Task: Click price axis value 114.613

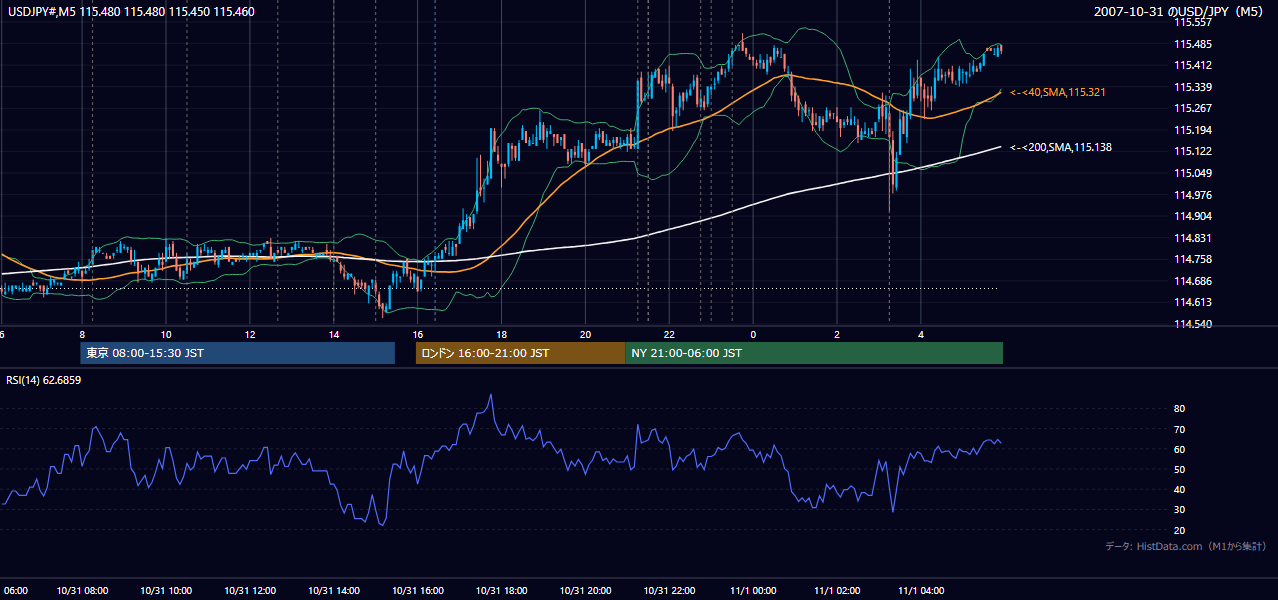Action: click(1192, 302)
